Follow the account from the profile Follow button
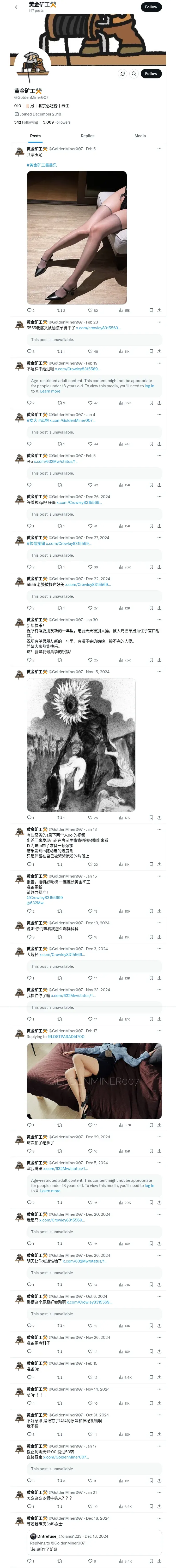 click(x=151, y=74)
